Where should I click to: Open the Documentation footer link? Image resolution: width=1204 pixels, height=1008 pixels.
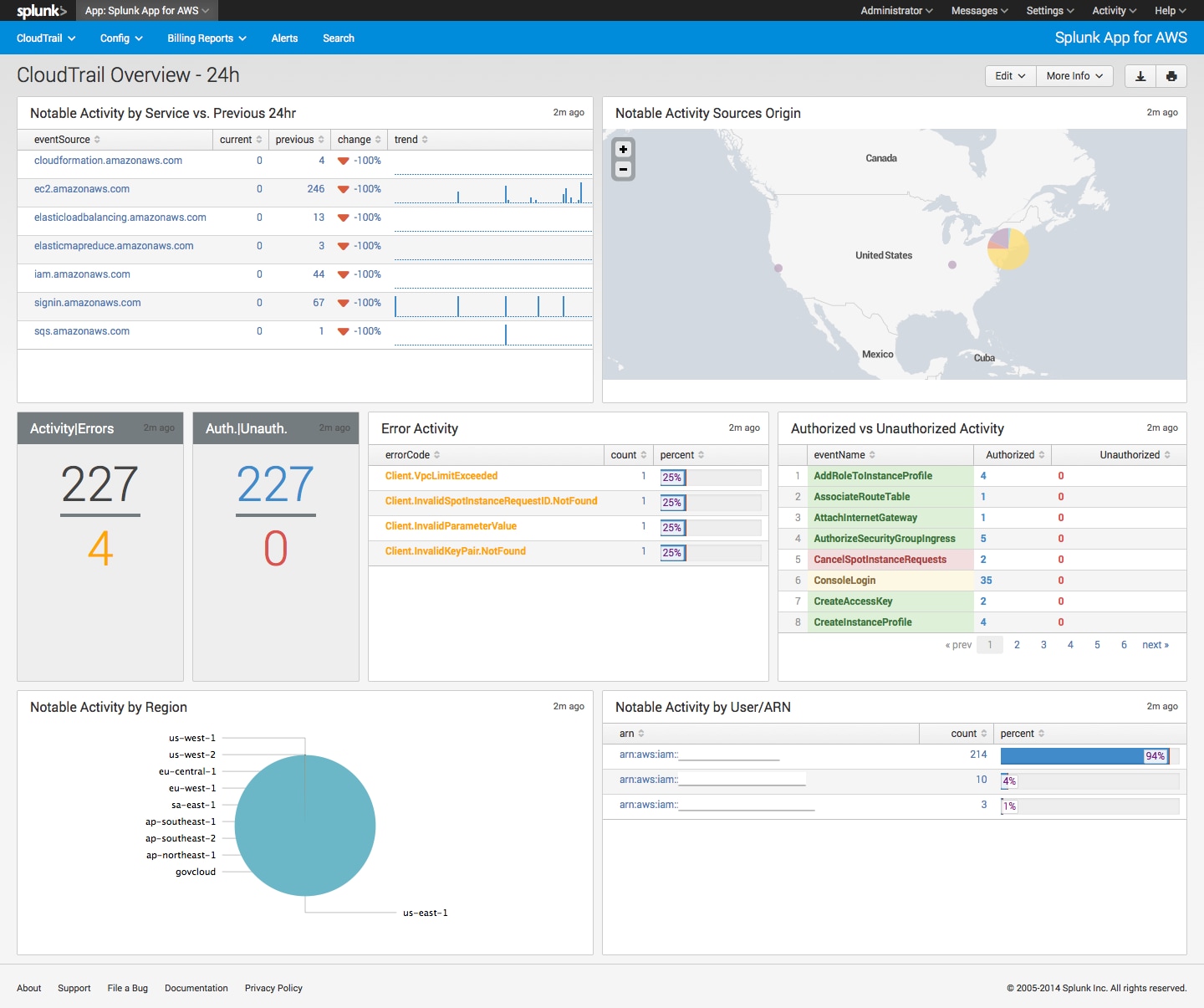pyautogui.click(x=196, y=988)
